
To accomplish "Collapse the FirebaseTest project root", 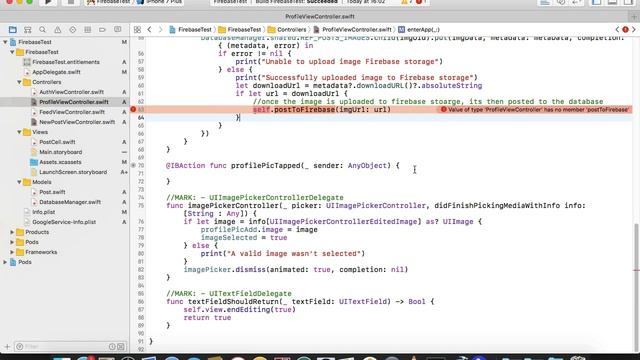I will [5, 42].
